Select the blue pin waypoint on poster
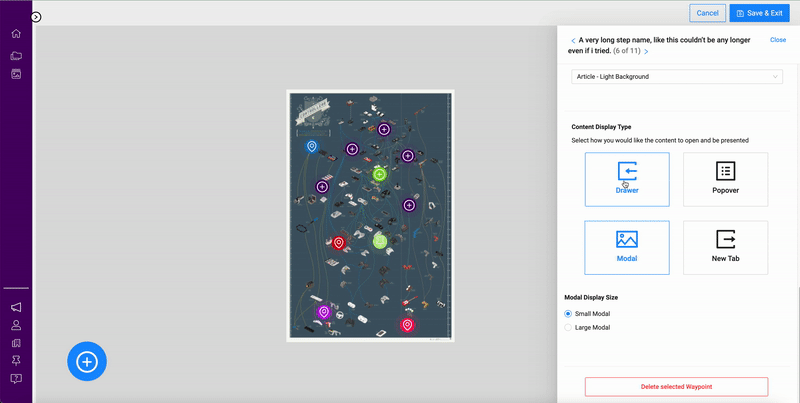Screen dimensions: 800x403 [312, 147]
